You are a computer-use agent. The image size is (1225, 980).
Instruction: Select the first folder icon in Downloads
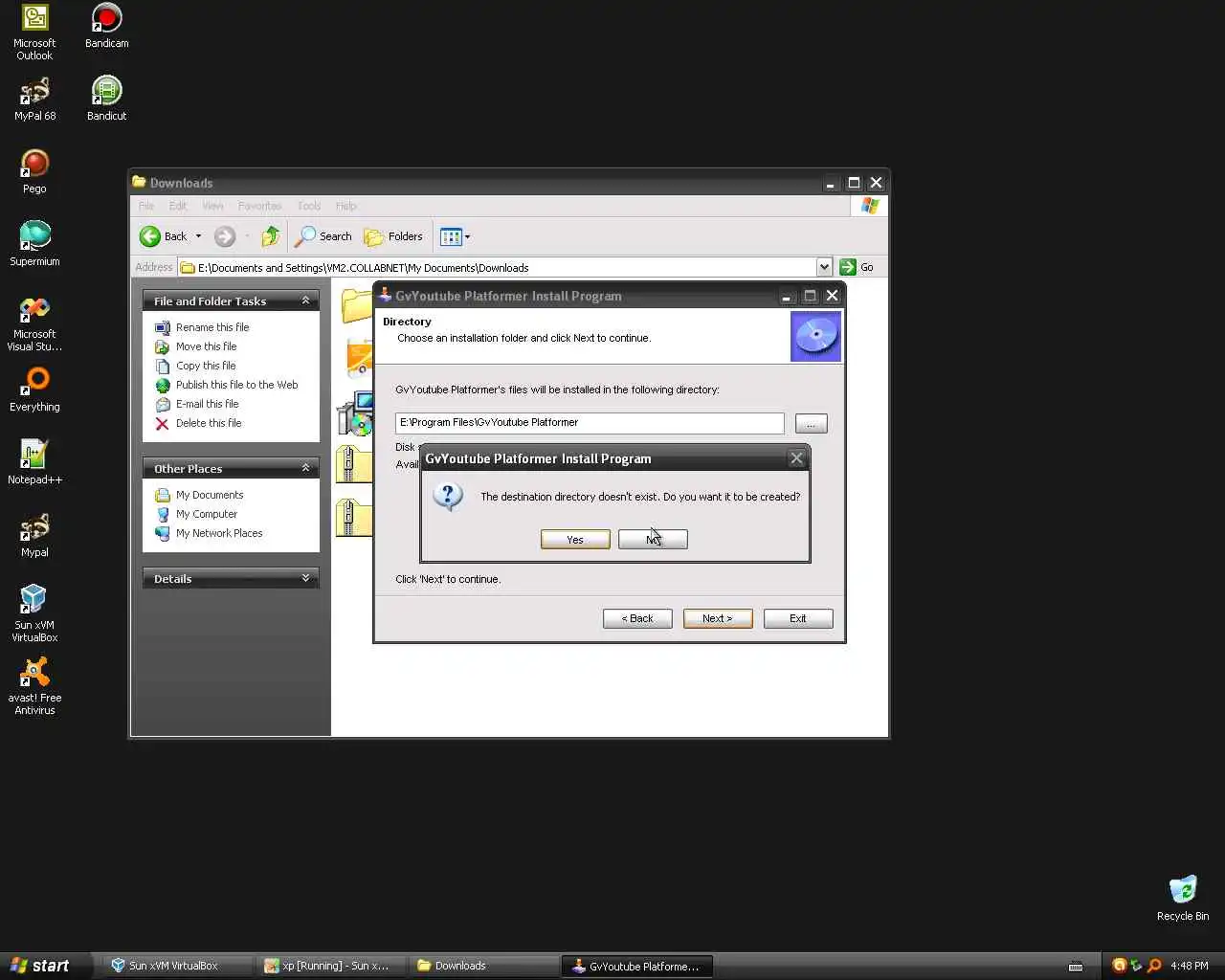[x=357, y=305]
